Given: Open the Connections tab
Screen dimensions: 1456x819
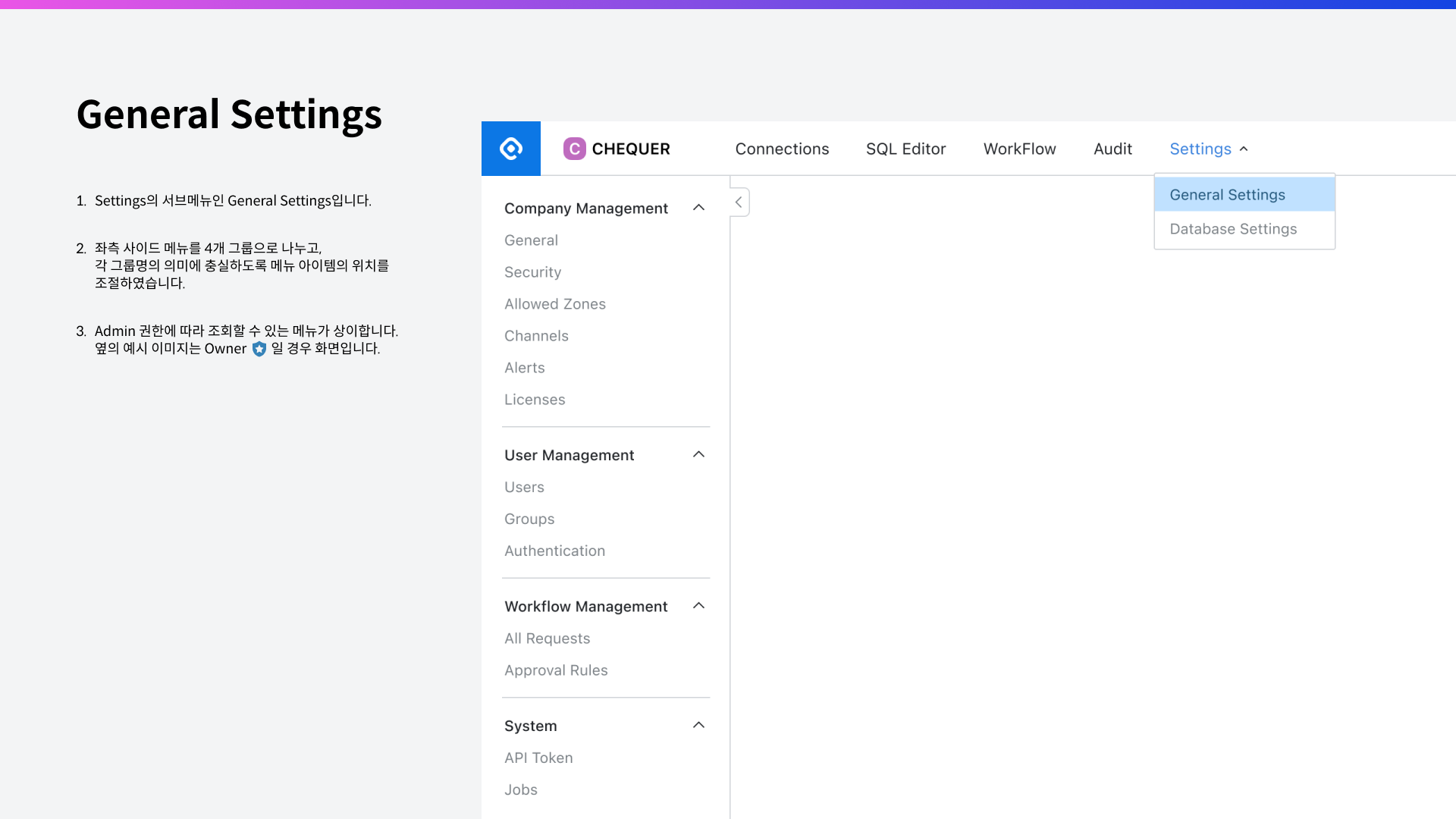Looking at the screenshot, I should [782, 149].
